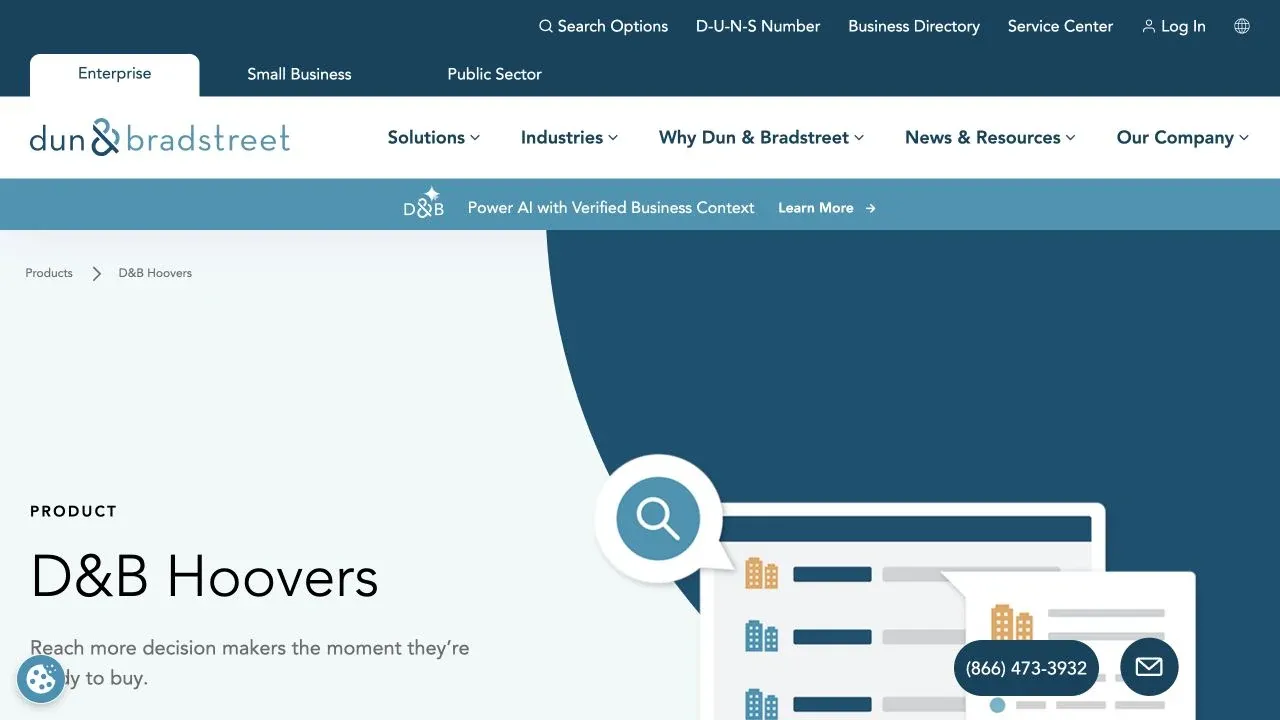Select the Small Business tab

299,75
